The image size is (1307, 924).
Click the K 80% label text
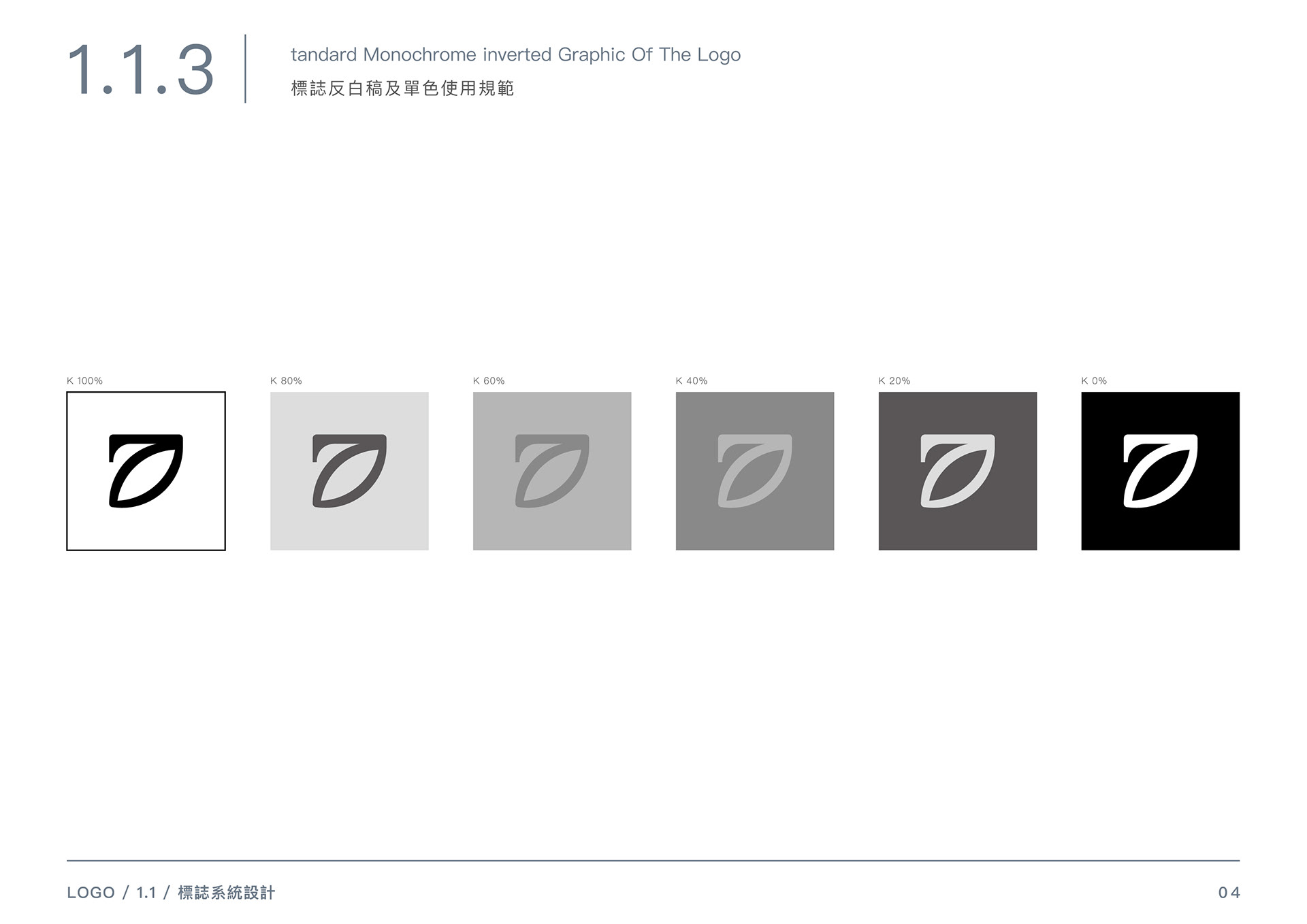pyautogui.click(x=286, y=381)
